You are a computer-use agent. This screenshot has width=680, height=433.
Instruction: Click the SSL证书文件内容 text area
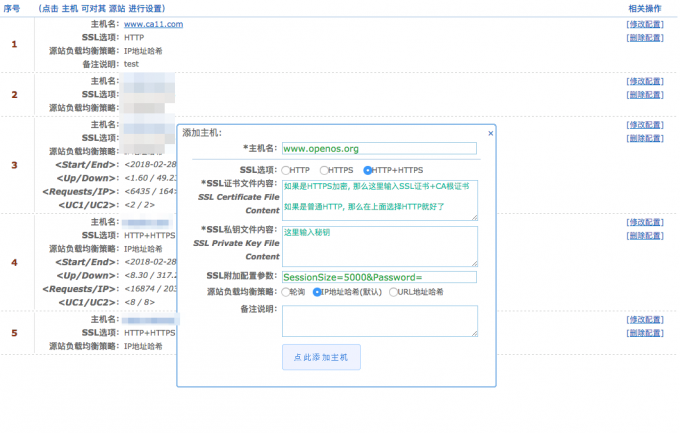pyautogui.click(x=379, y=200)
